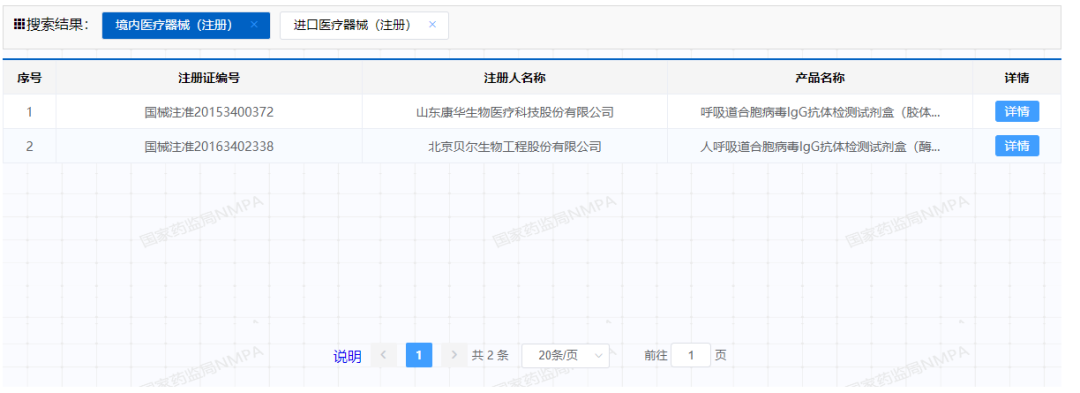Image resolution: width=1080 pixels, height=393 pixels.
Task: Click 北京贝尔生物工程股份有限公司 cell
Action: tap(515, 147)
